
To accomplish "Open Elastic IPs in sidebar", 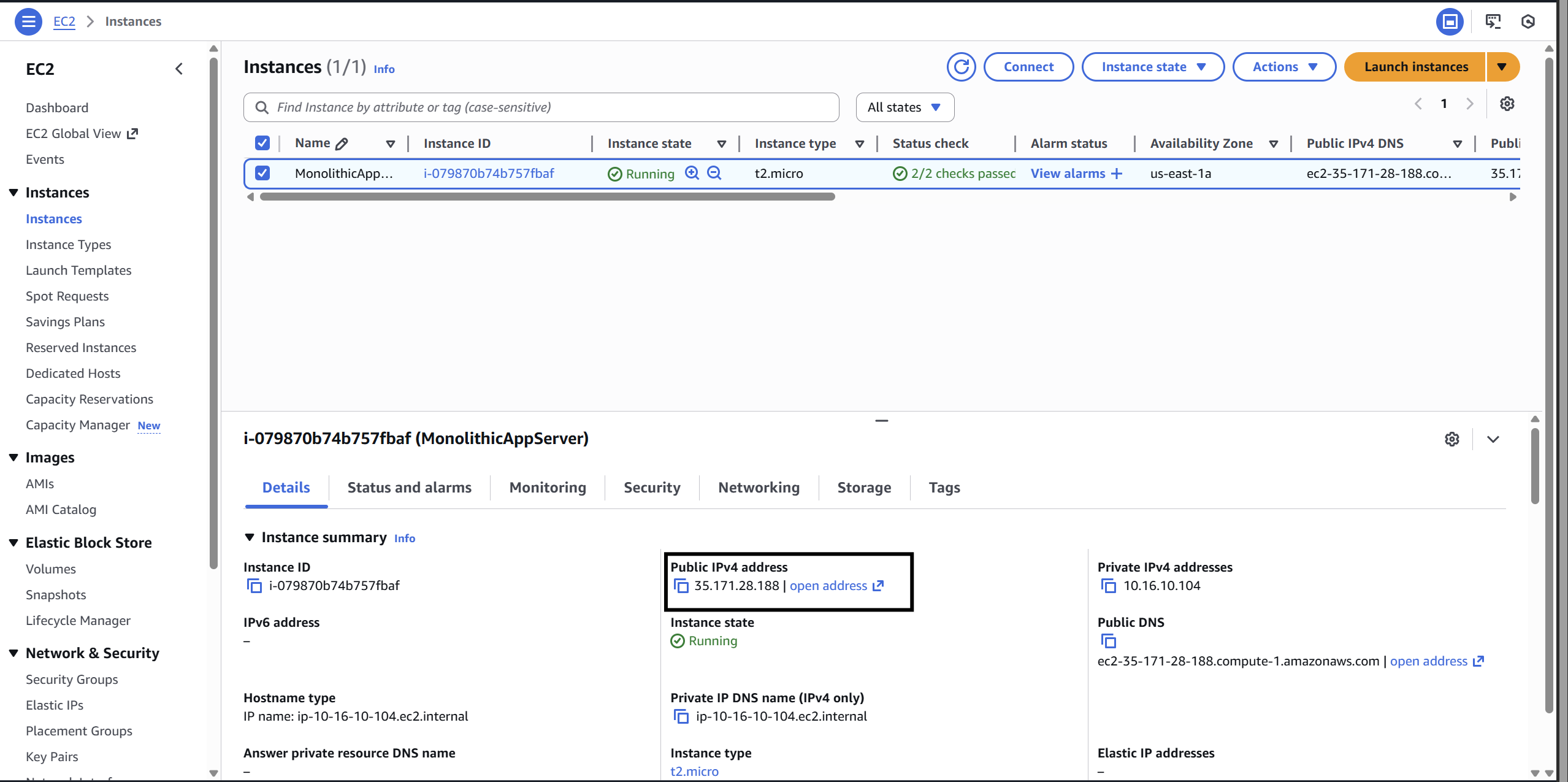I will coord(55,705).
